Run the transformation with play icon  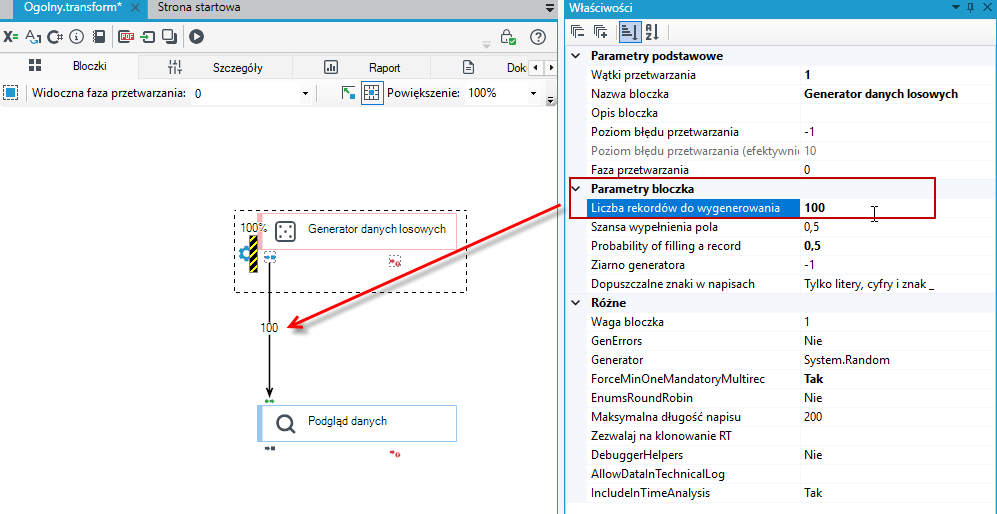196,37
